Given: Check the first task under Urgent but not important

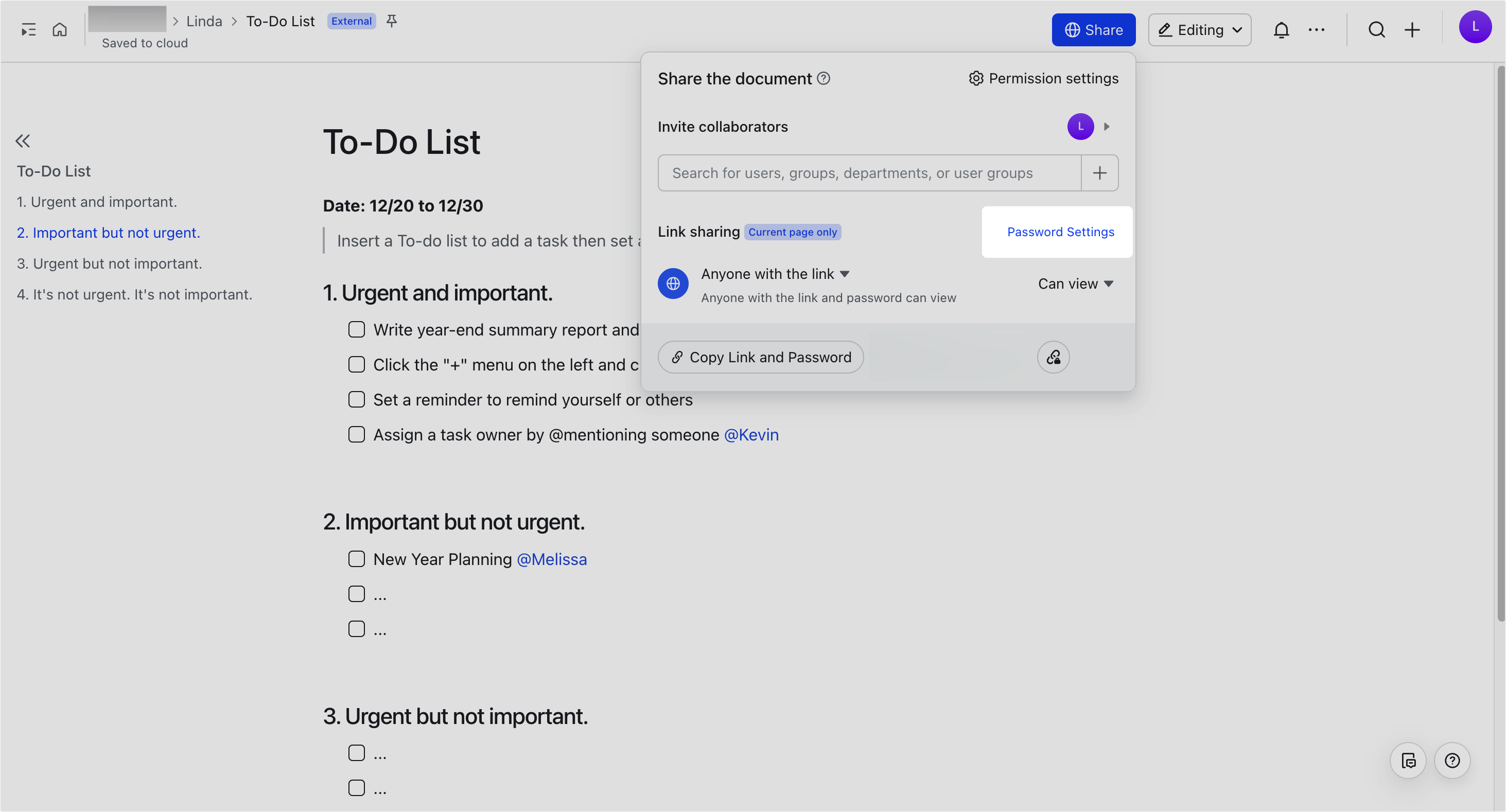Looking at the screenshot, I should [x=357, y=753].
